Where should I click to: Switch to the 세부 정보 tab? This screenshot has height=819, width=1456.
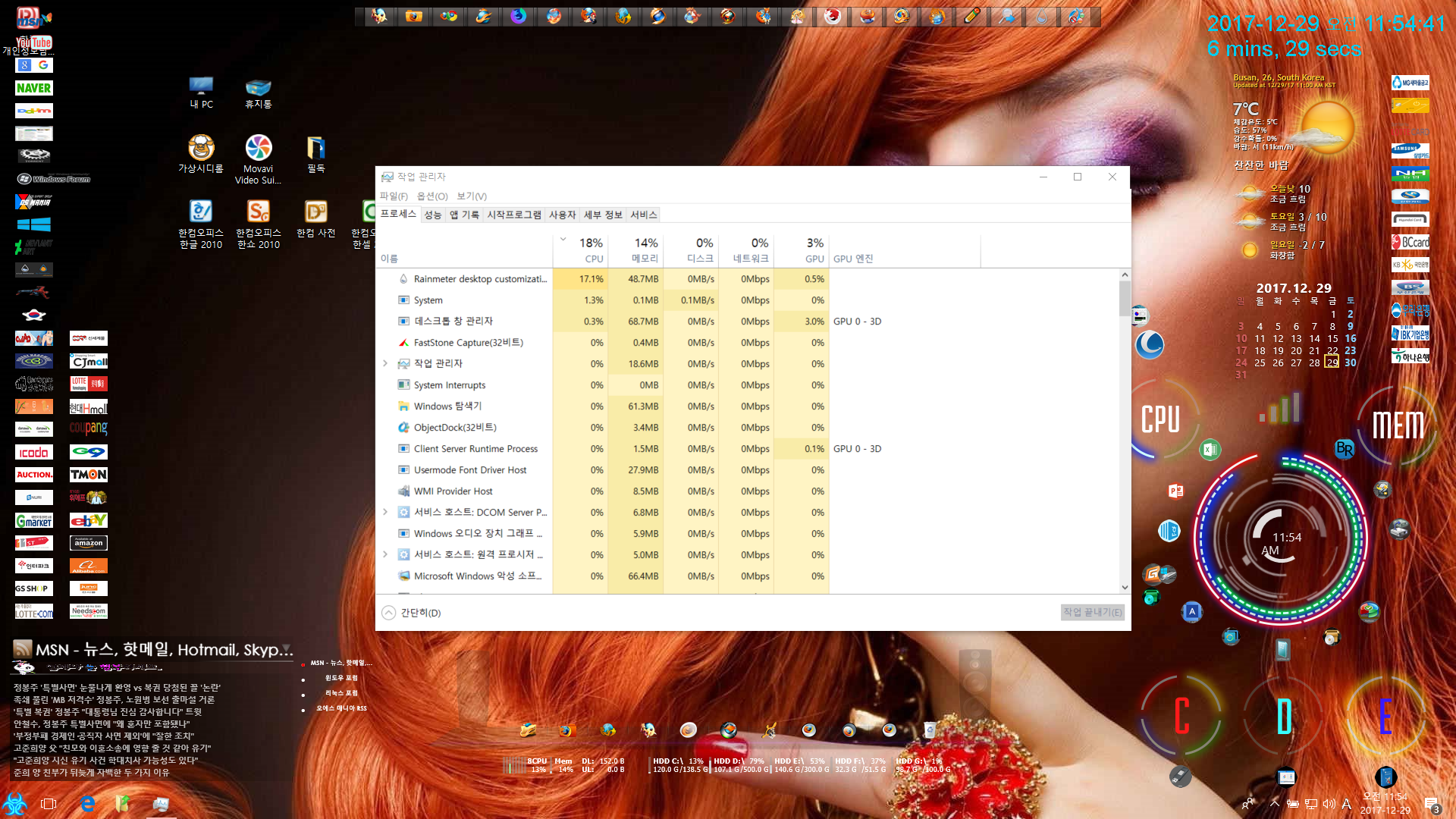(603, 215)
